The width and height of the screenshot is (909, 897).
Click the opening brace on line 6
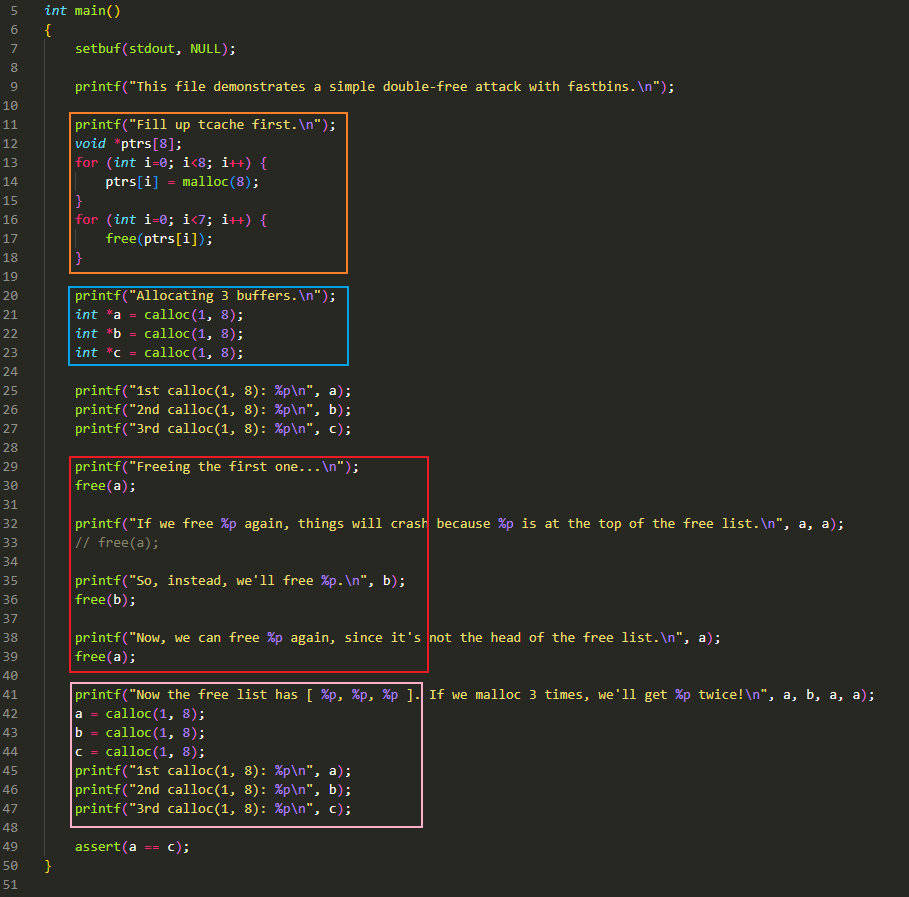(x=48, y=30)
